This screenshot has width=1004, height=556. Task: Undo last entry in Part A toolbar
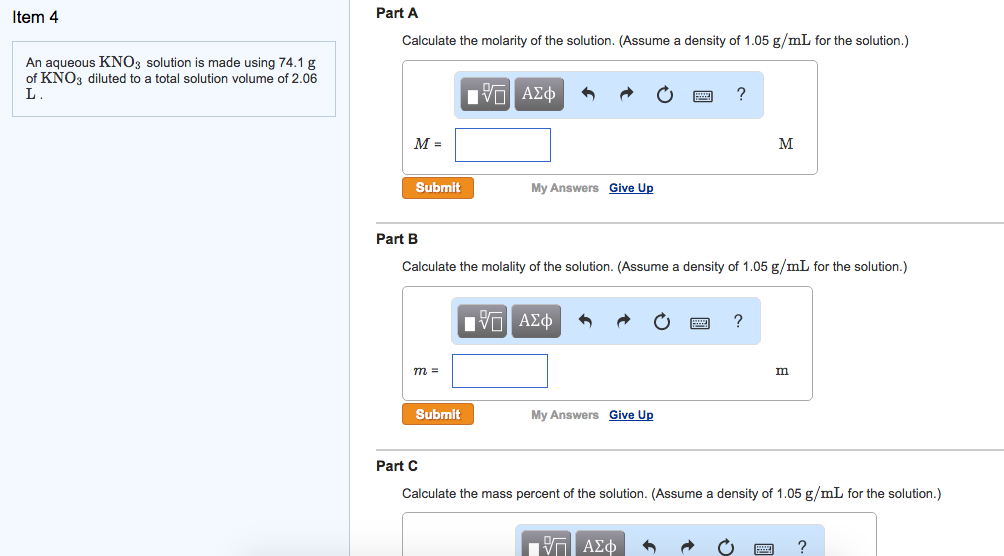588,95
